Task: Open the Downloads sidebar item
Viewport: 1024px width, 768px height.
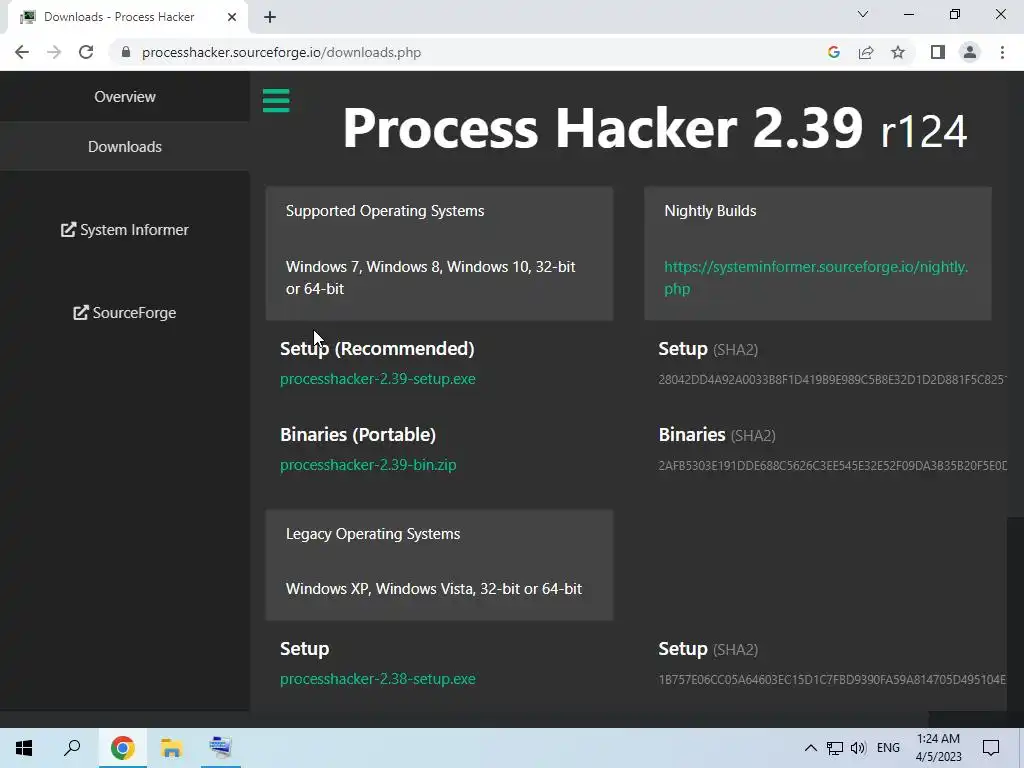Action: pos(125,147)
